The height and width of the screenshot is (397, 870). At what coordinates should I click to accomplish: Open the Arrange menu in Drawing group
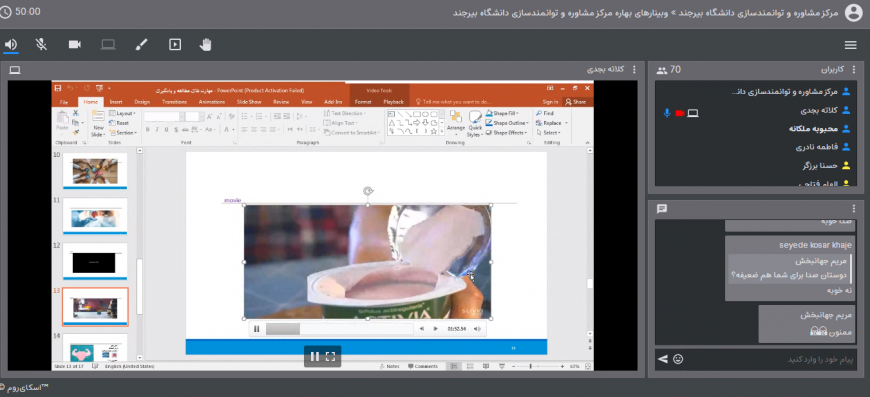(x=456, y=123)
